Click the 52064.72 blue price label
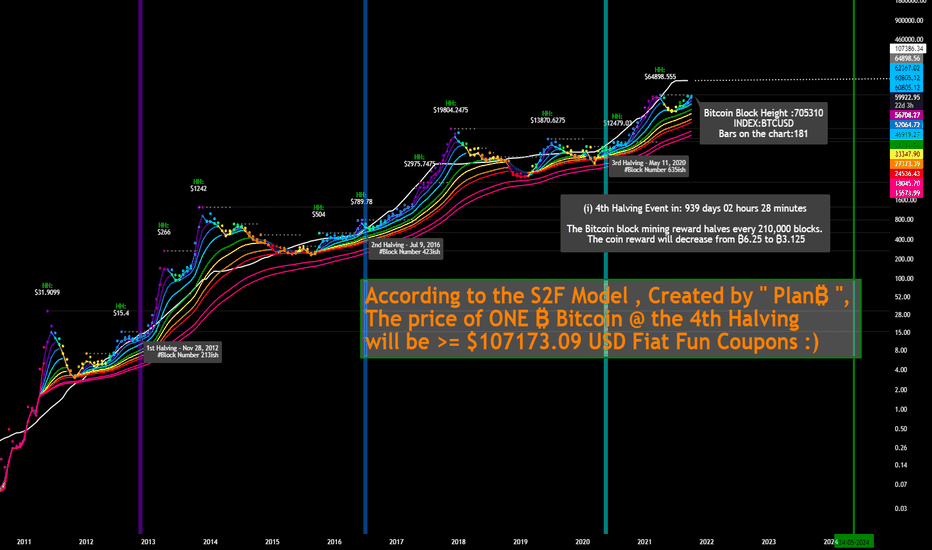This screenshot has width=932, height=550. pos(907,125)
